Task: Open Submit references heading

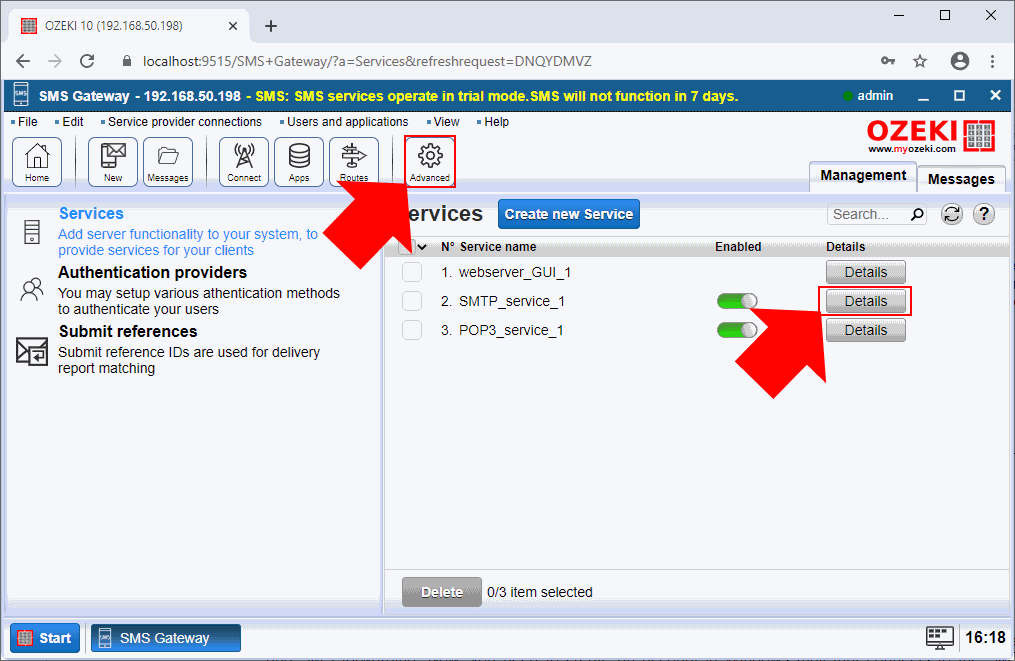Action: tap(128, 331)
